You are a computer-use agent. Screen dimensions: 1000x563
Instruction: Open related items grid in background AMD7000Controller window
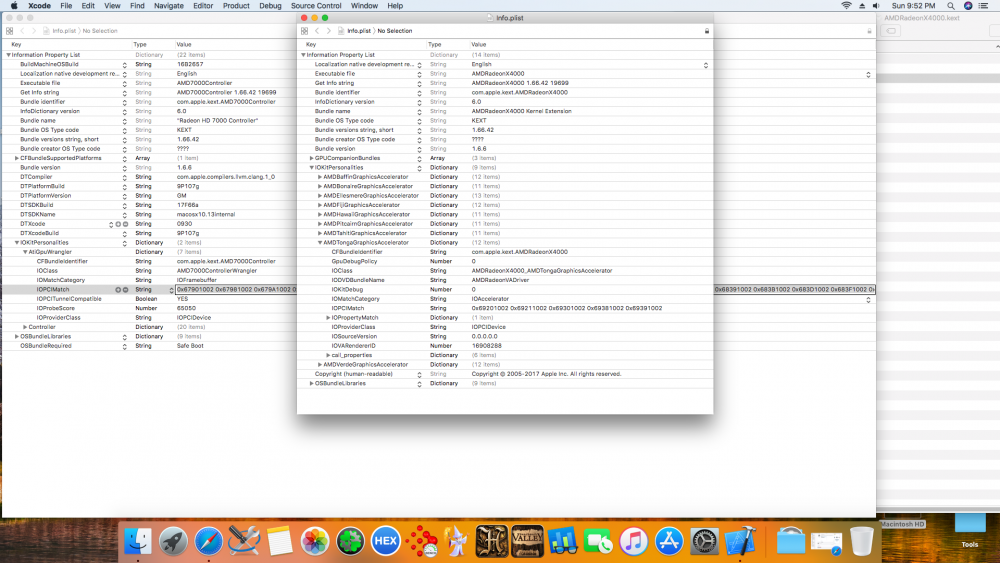10,31
